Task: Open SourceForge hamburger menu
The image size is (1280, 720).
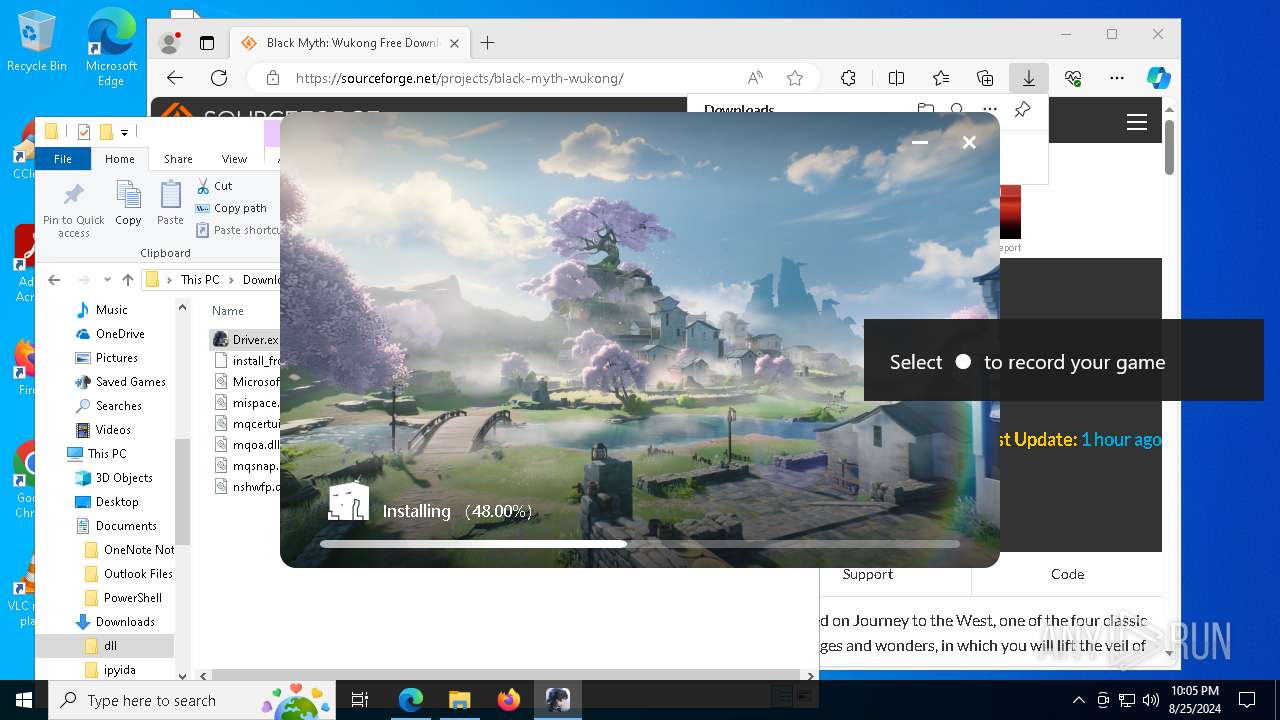Action: pos(1136,122)
